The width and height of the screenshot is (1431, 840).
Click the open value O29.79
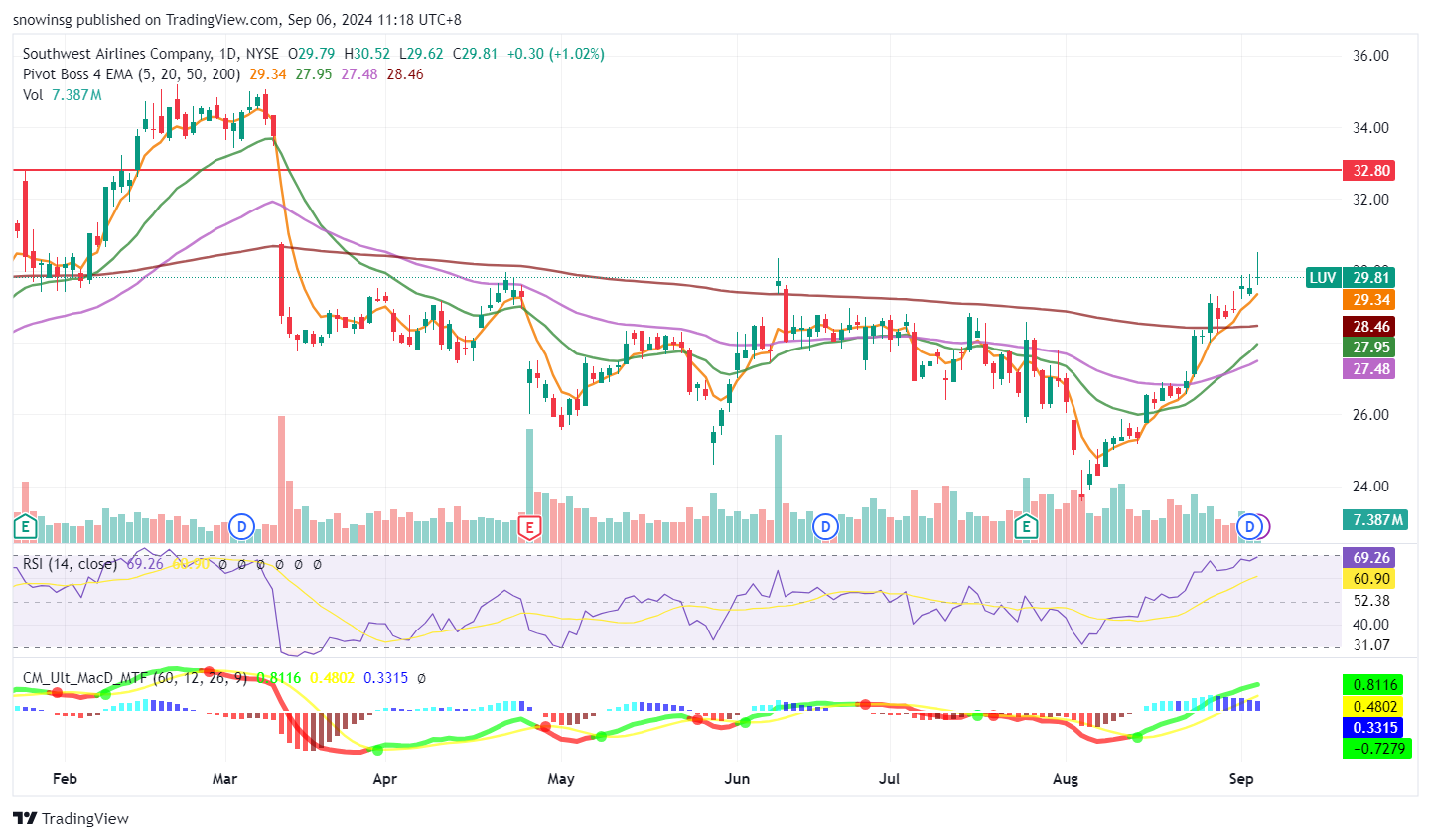[x=312, y=54]
